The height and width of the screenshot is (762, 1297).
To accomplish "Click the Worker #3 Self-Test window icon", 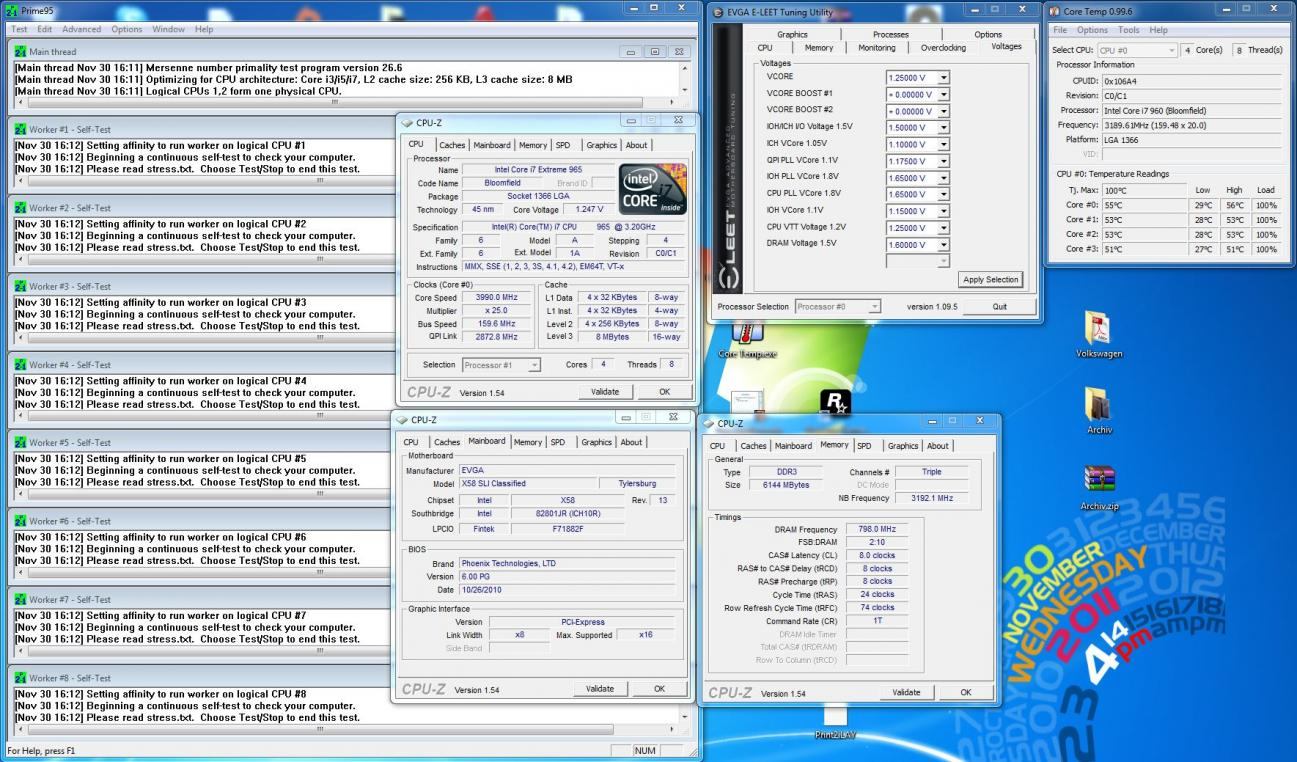I will 21,286.
